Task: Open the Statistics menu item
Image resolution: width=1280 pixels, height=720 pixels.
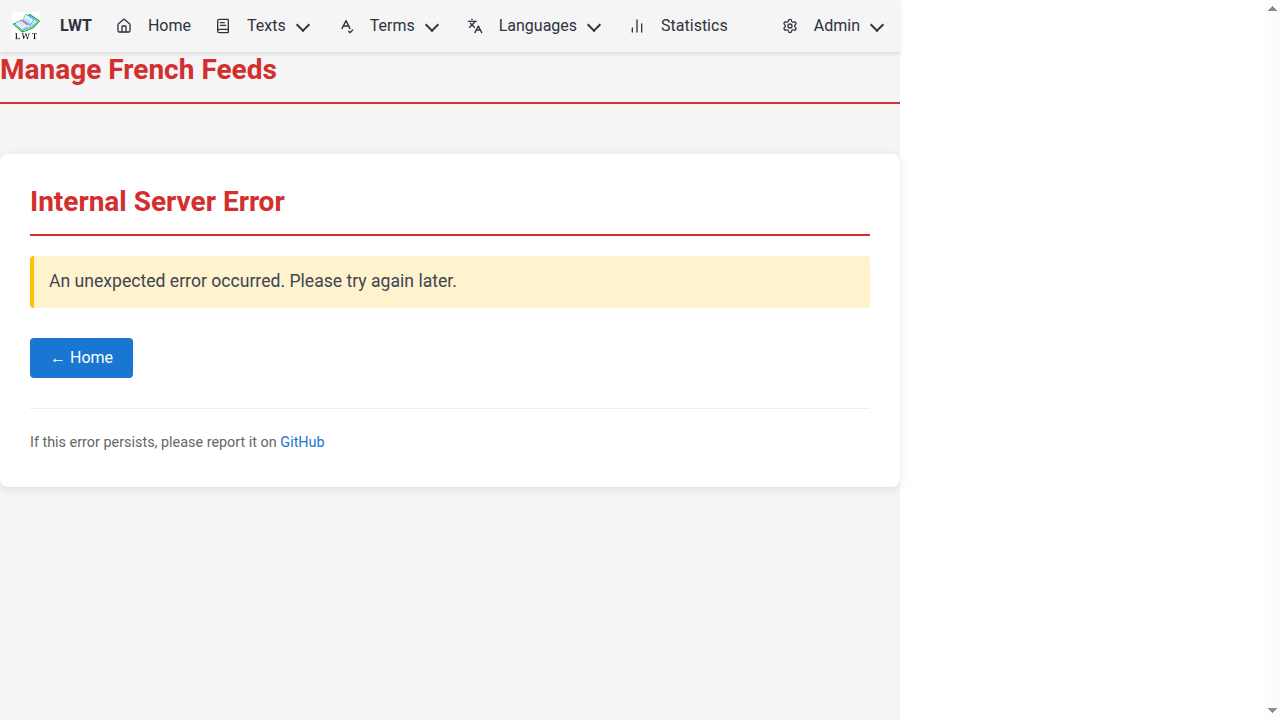Action: click(x=694, y=26)
